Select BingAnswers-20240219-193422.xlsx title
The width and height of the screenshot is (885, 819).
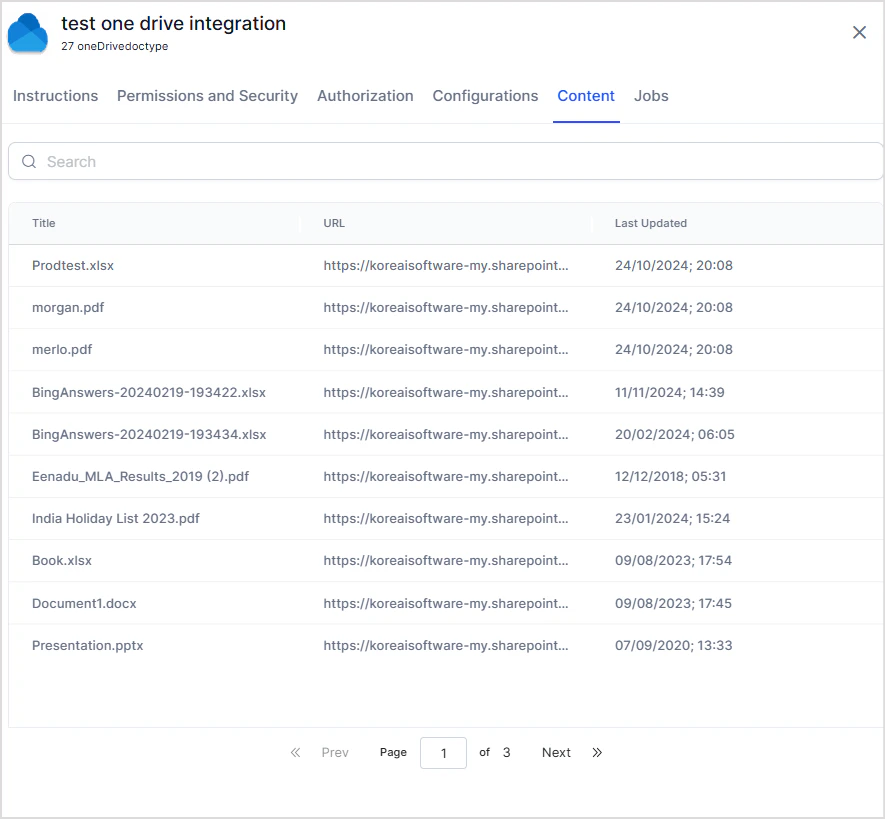149,392
